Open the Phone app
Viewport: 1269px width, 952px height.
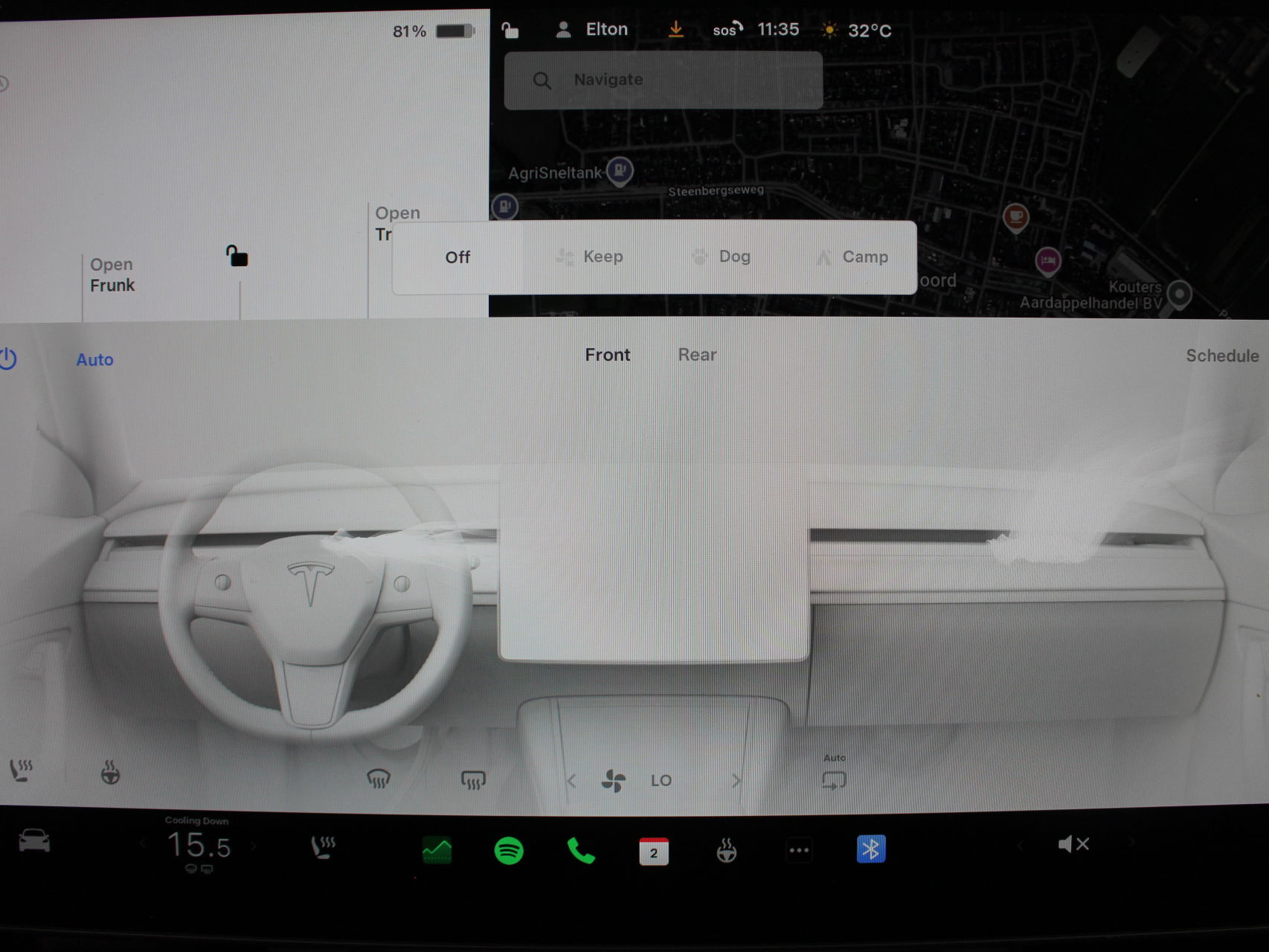point(581,850)
